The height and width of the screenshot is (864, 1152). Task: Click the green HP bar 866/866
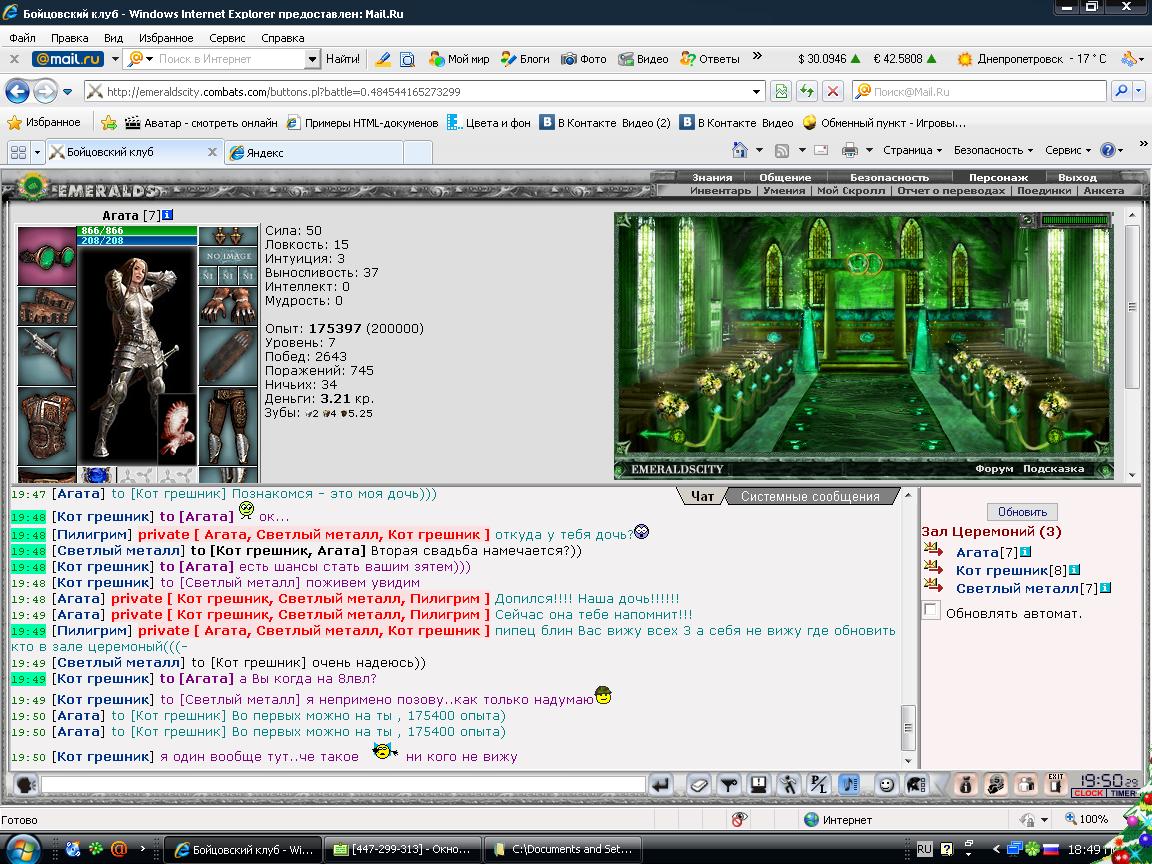pos(137,231)
